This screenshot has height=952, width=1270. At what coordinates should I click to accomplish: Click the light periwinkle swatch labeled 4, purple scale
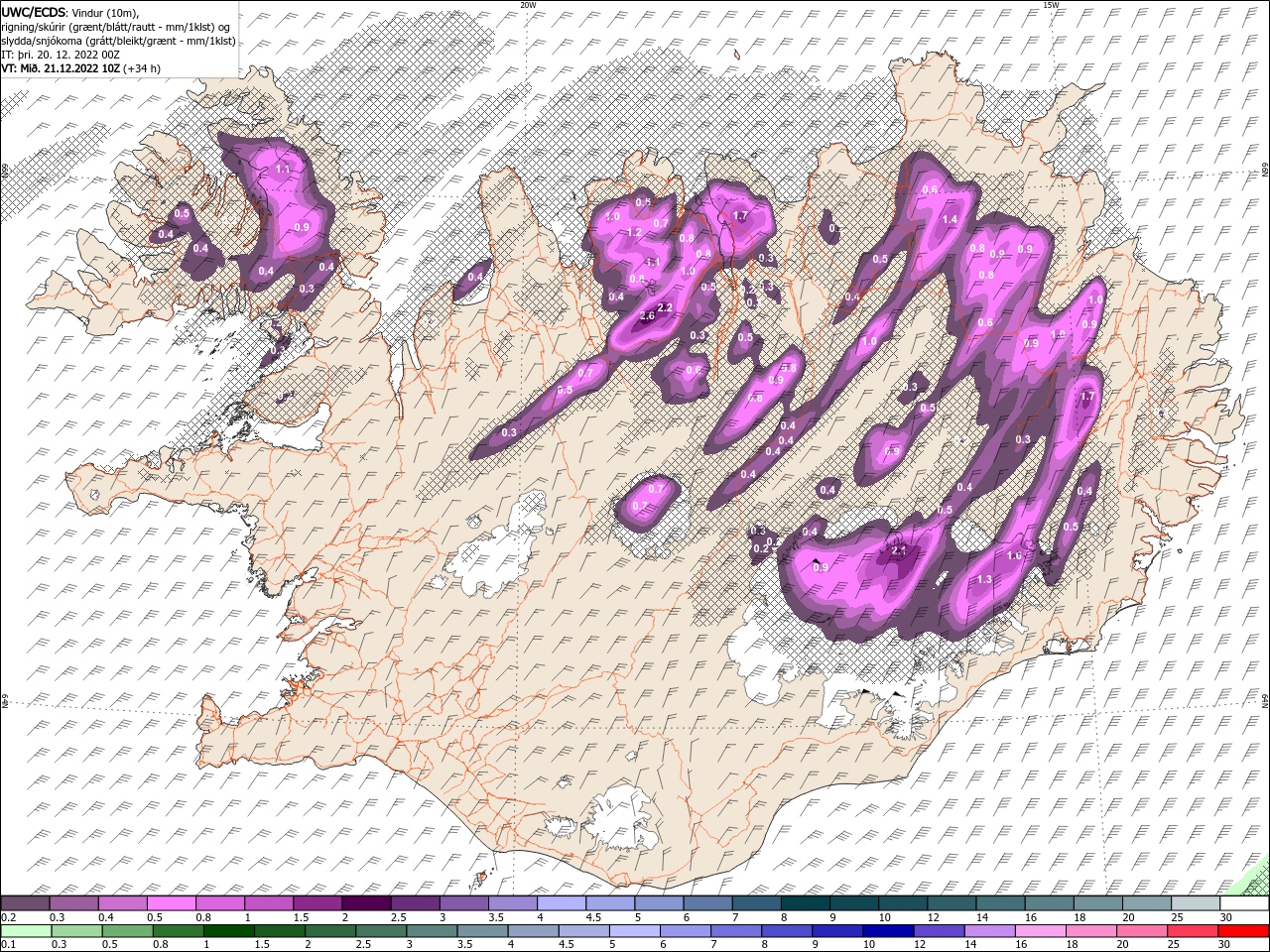562,903
